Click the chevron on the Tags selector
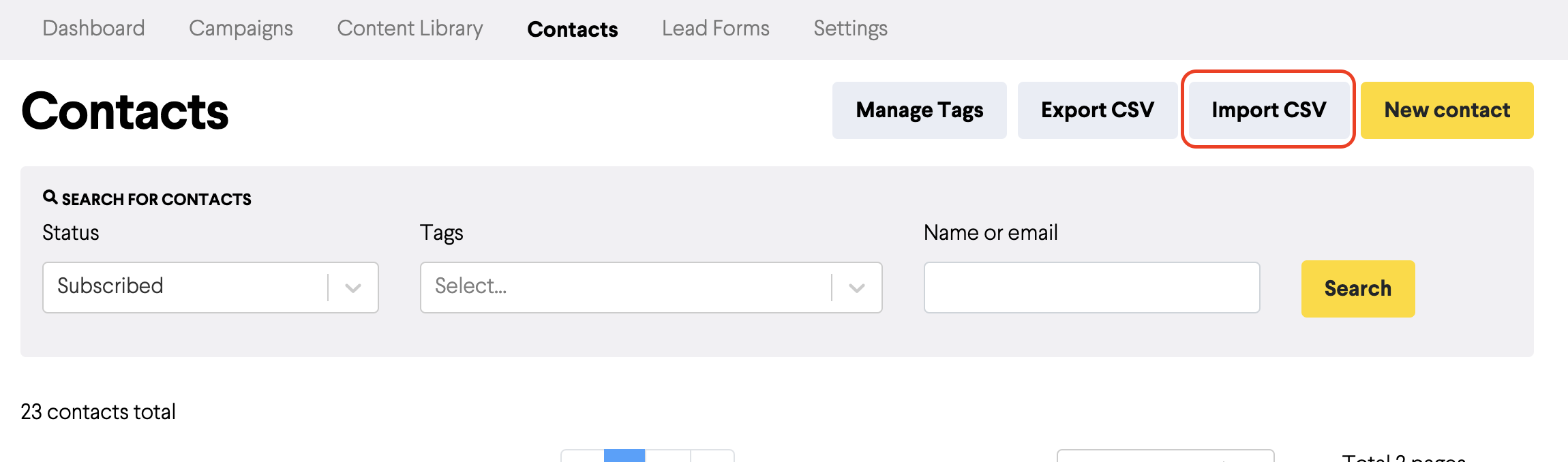Viewport: 1568px width, 462px height. click(856, 288)
